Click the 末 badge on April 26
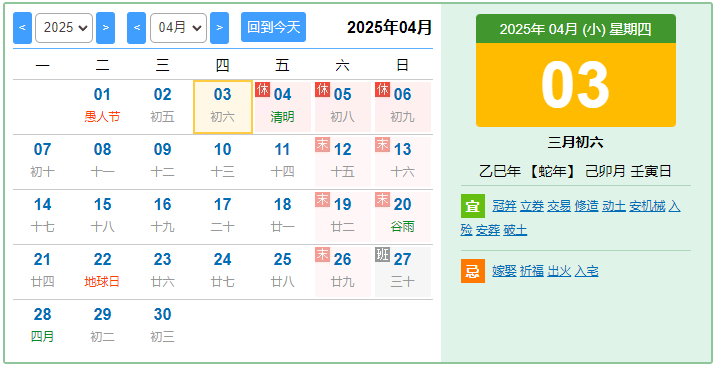The height and width of the screenshot is (367, 716). coord(322,255)
